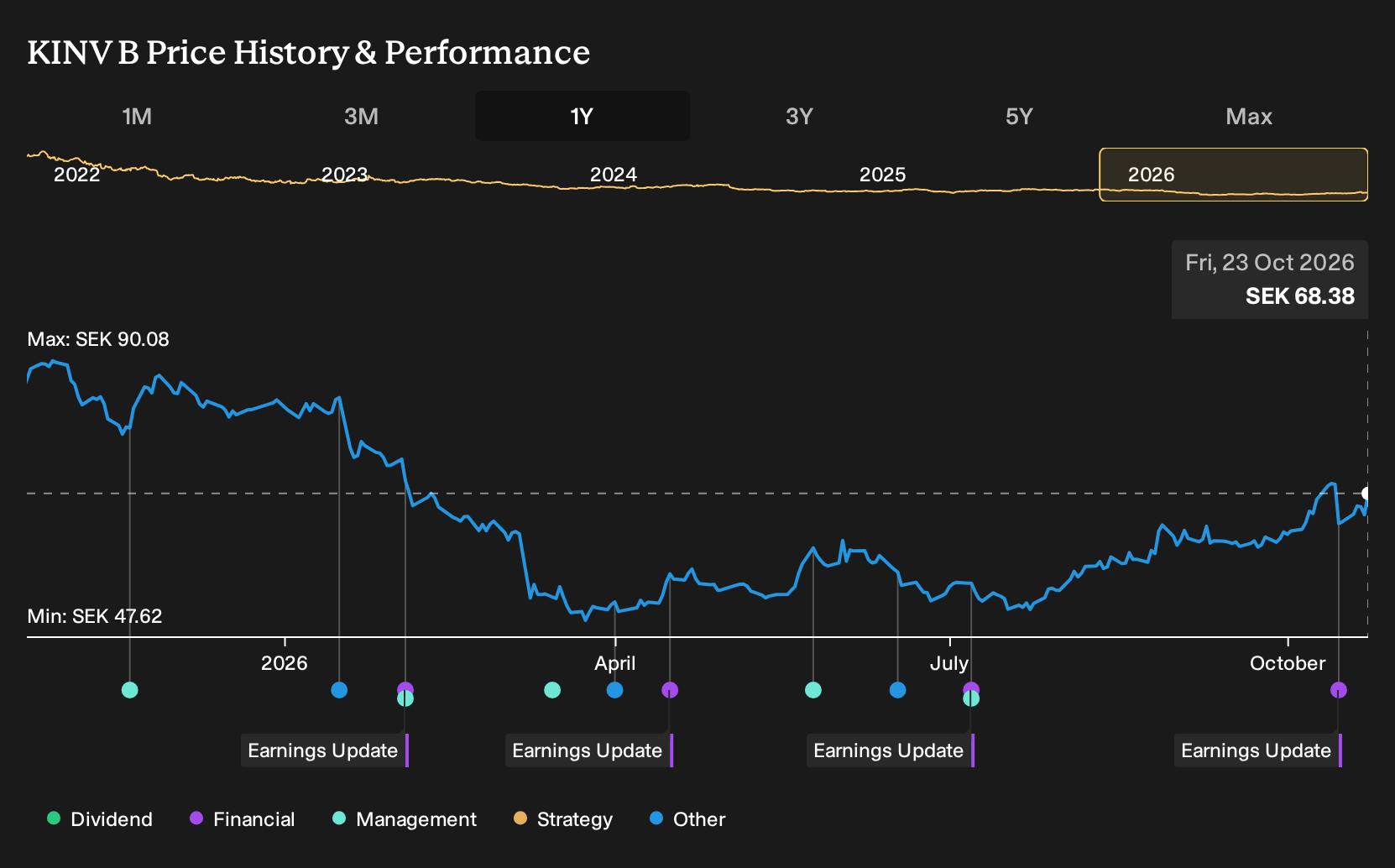Click the blue Other event dot at April

[615, 690]
